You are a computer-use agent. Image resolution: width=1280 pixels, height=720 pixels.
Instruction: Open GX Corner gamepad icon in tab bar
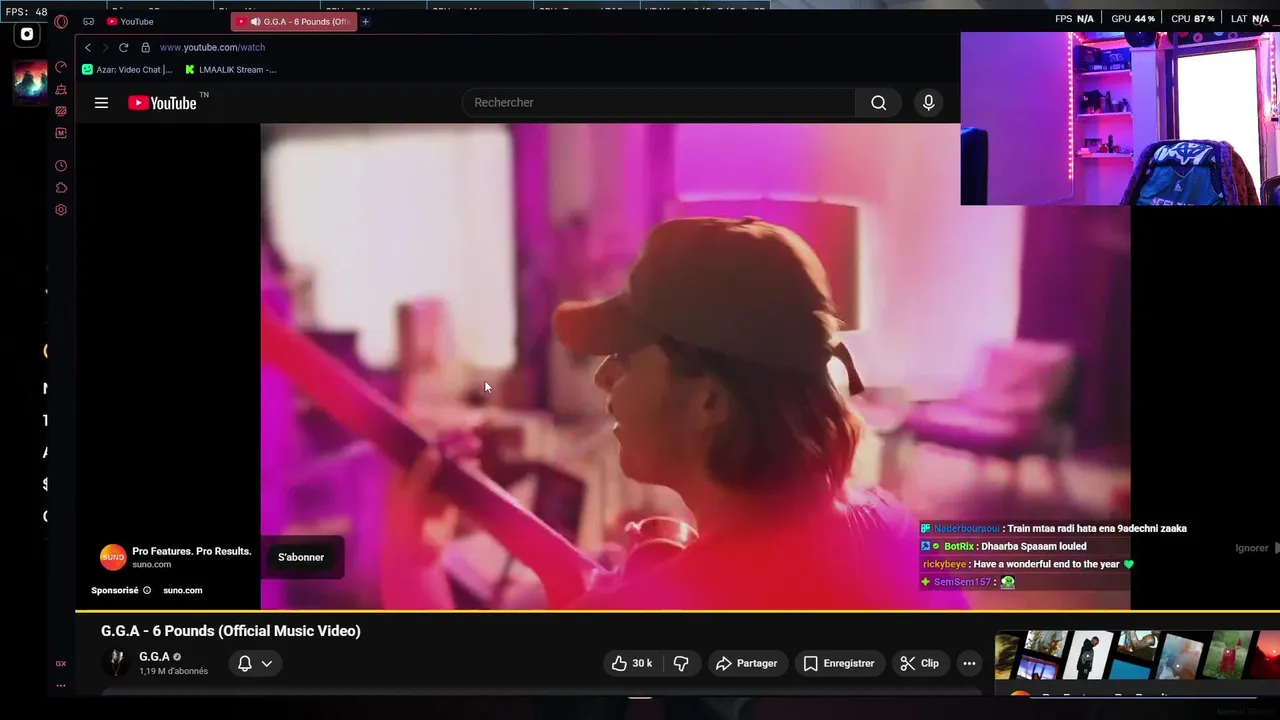point(89,21)
